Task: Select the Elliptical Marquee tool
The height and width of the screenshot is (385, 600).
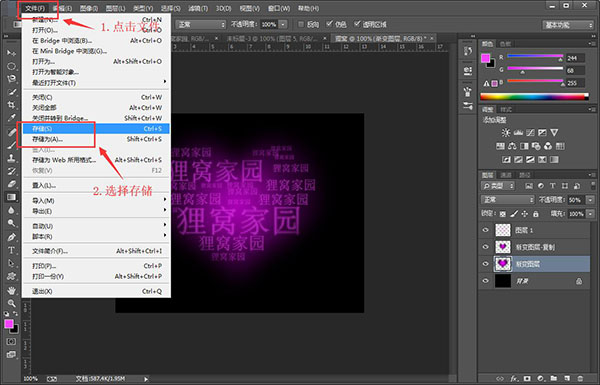Action: [11, 66]
